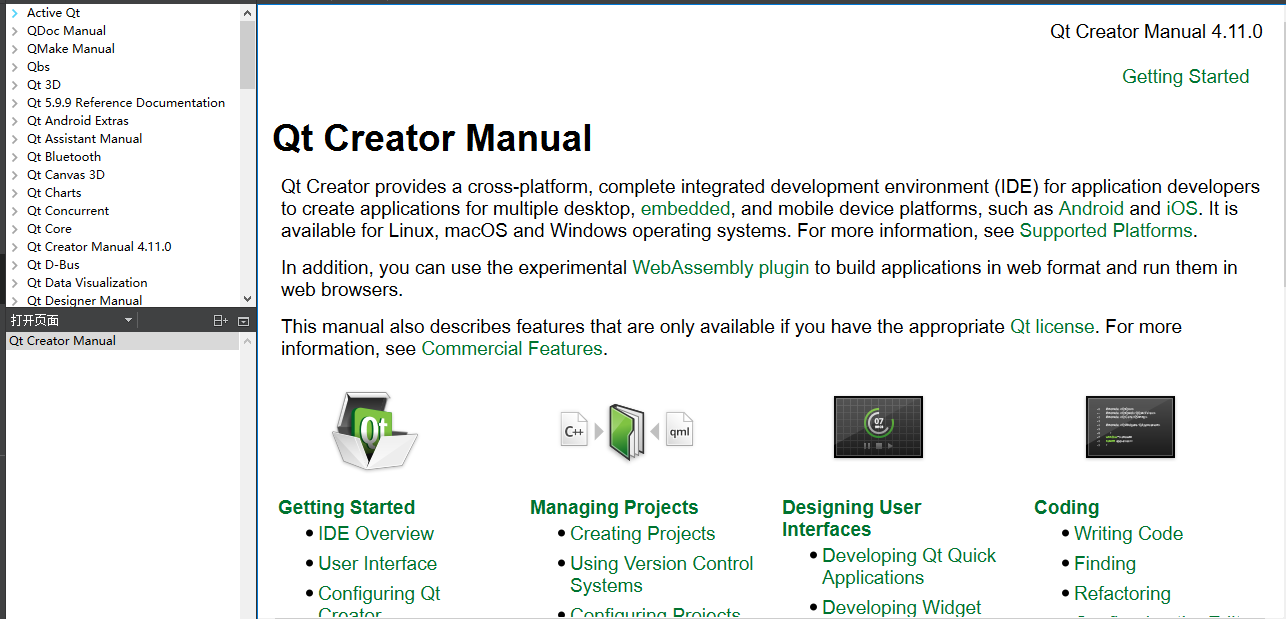Open Designing User Interfaces heading link
The image size is (1286, 619).
(852, 519)
